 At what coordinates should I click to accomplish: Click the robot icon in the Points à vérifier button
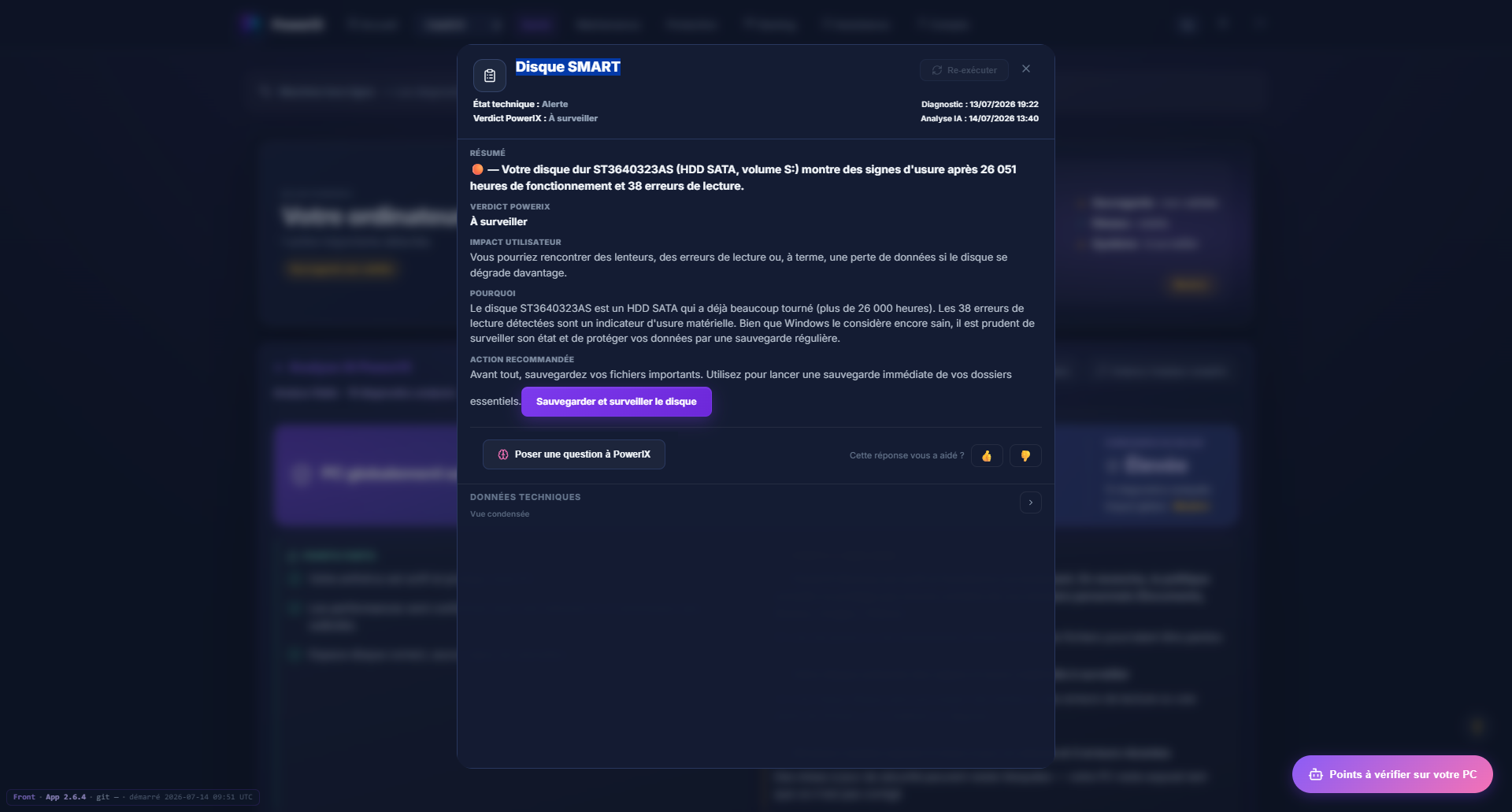[x=1315, y=774]
